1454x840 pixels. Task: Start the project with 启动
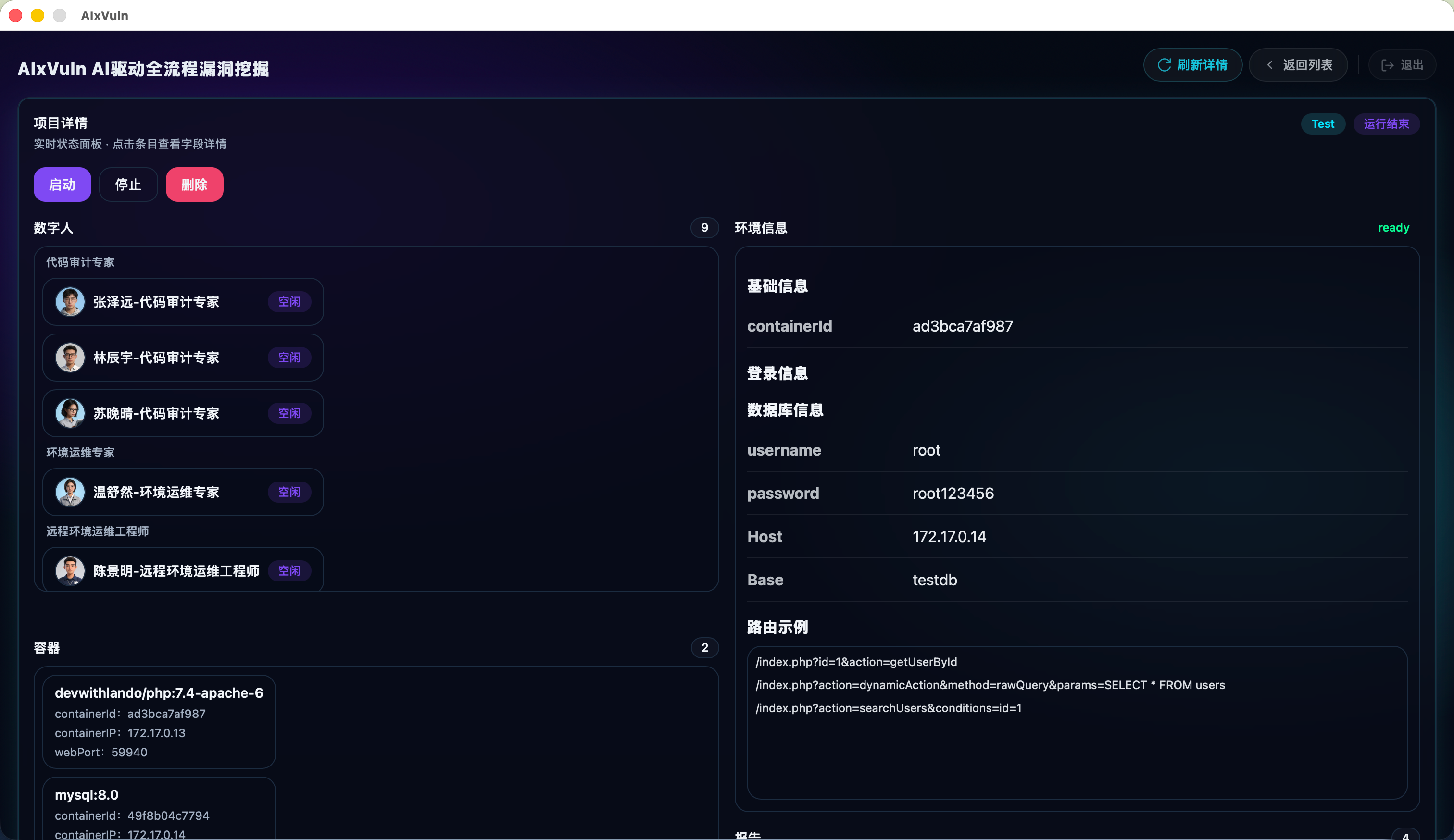pyautogui.click(x=63, y=185)
